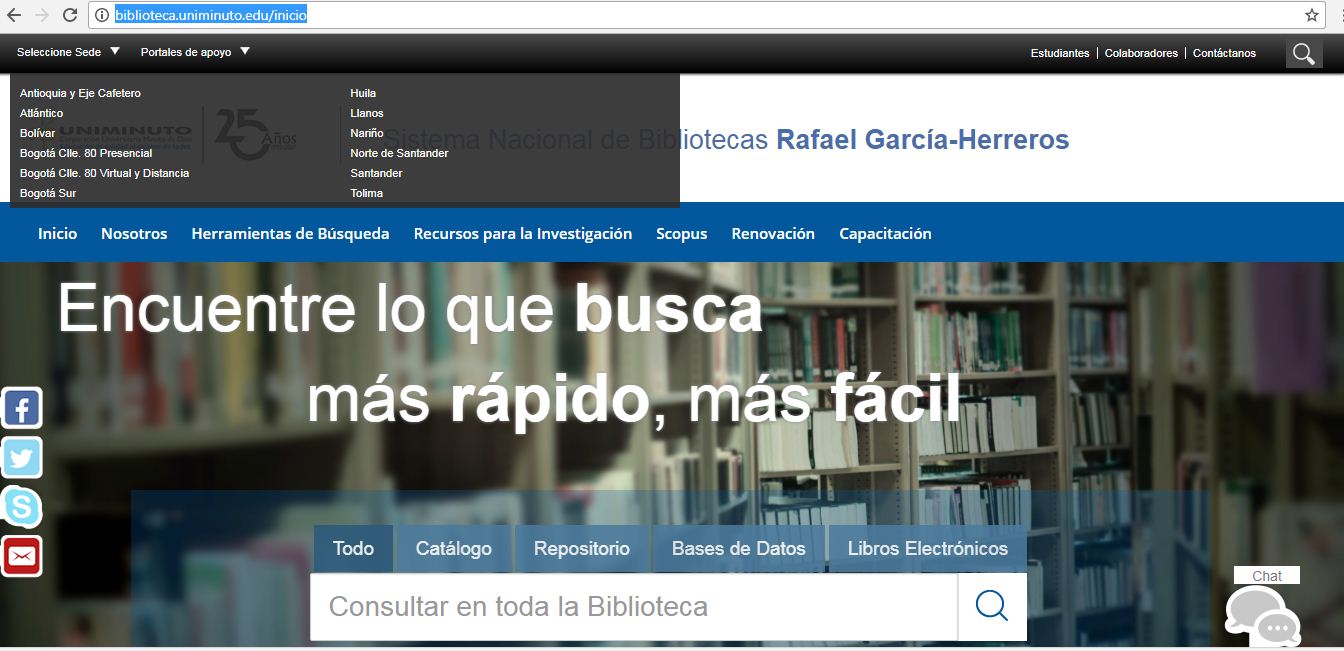
Task: Open the Facebook social icon
Action: [21, 408]
